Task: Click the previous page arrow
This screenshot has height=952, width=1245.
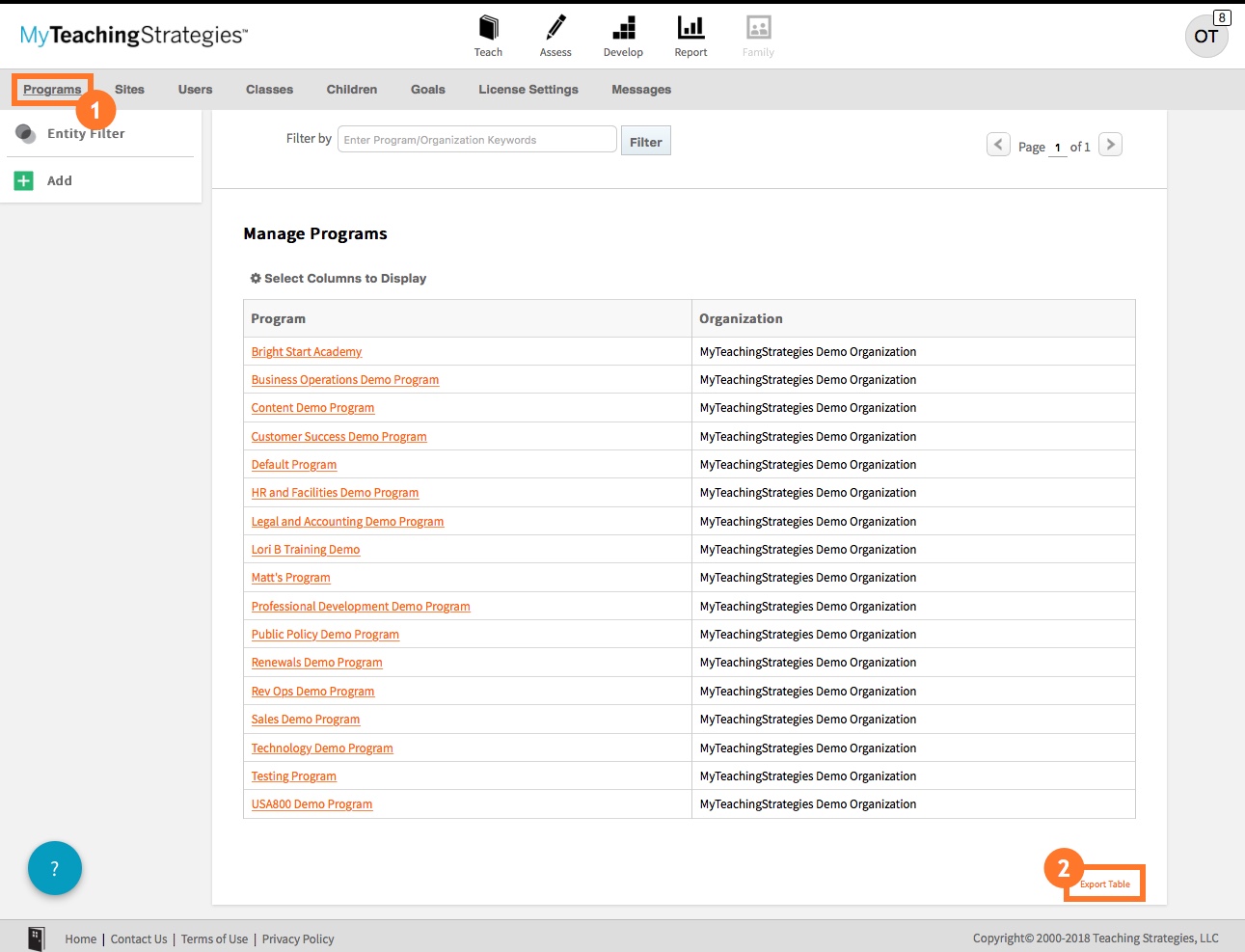Action: tap(998, 144)
